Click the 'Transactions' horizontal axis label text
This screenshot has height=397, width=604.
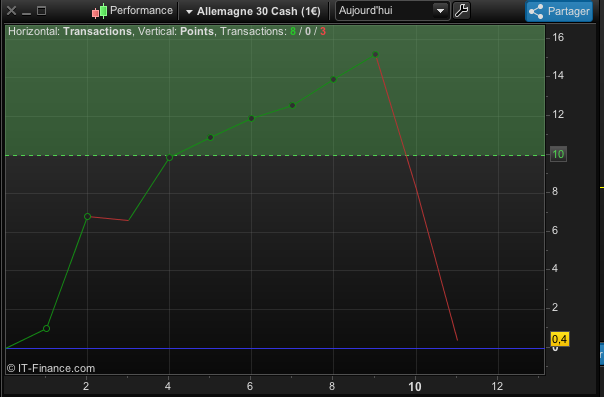click(x=97, y=32)
